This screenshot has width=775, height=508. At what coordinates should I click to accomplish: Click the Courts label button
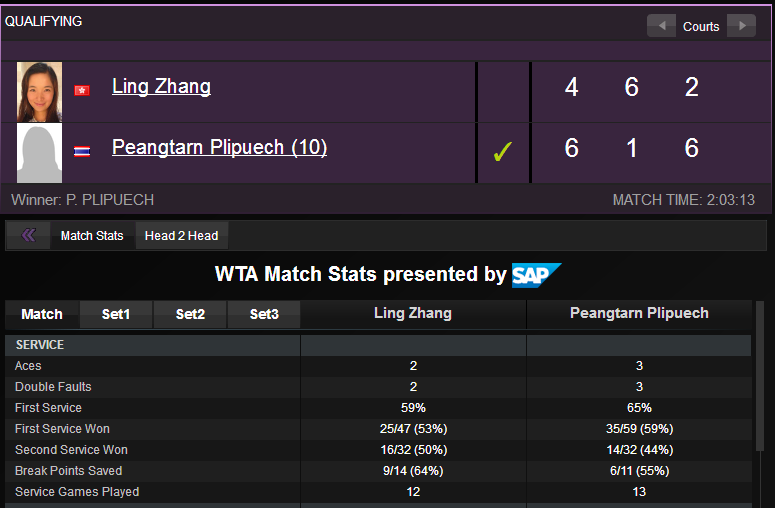[x=701, y=26]
